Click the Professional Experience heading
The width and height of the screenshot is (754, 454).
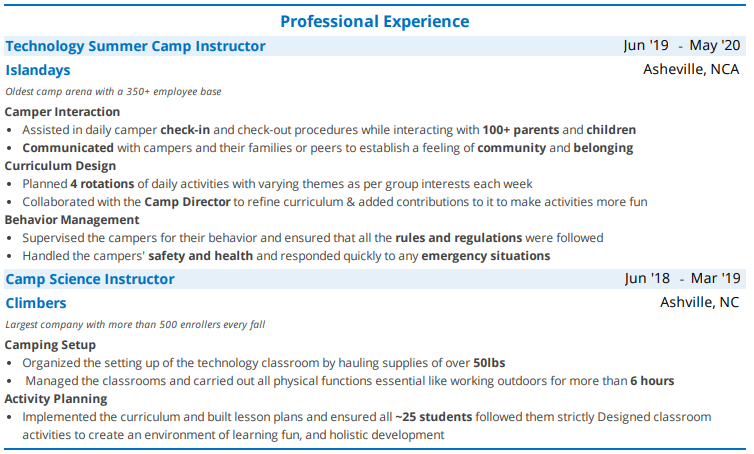374,21
